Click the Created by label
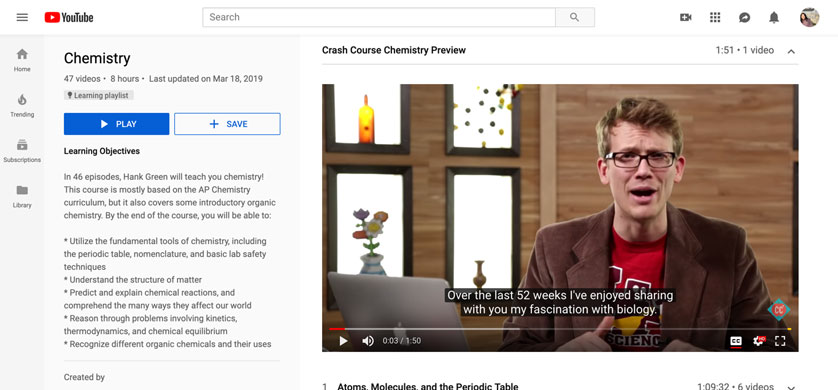The height and width of the screenshot is (390, 838). [84, 377]
